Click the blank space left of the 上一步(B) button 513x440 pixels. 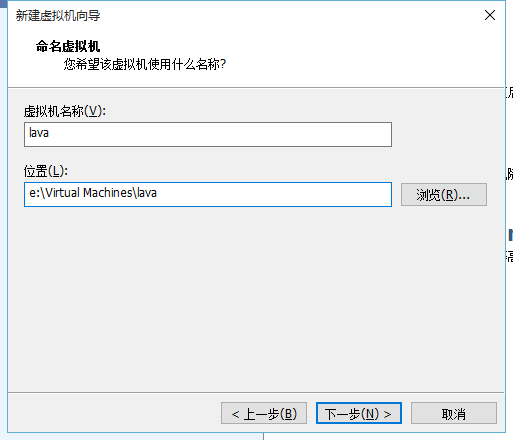[113, 413]
